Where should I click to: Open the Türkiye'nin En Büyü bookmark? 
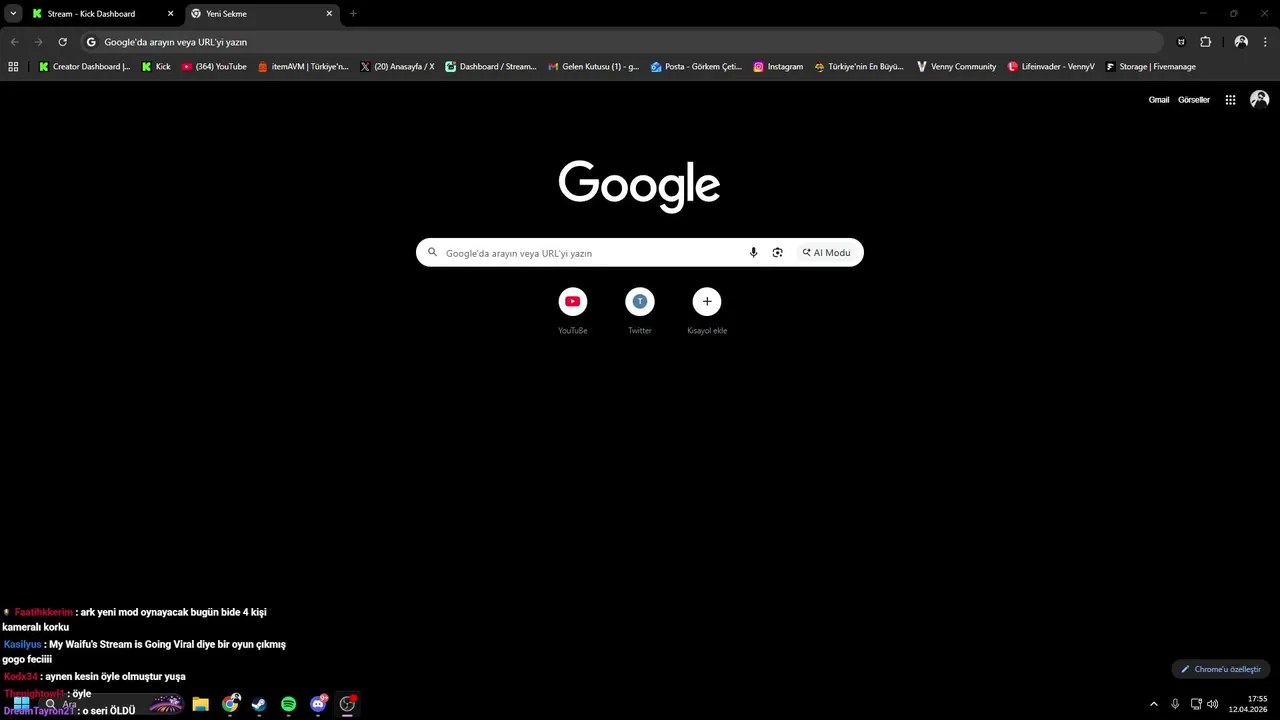click(x=859, y=67)
